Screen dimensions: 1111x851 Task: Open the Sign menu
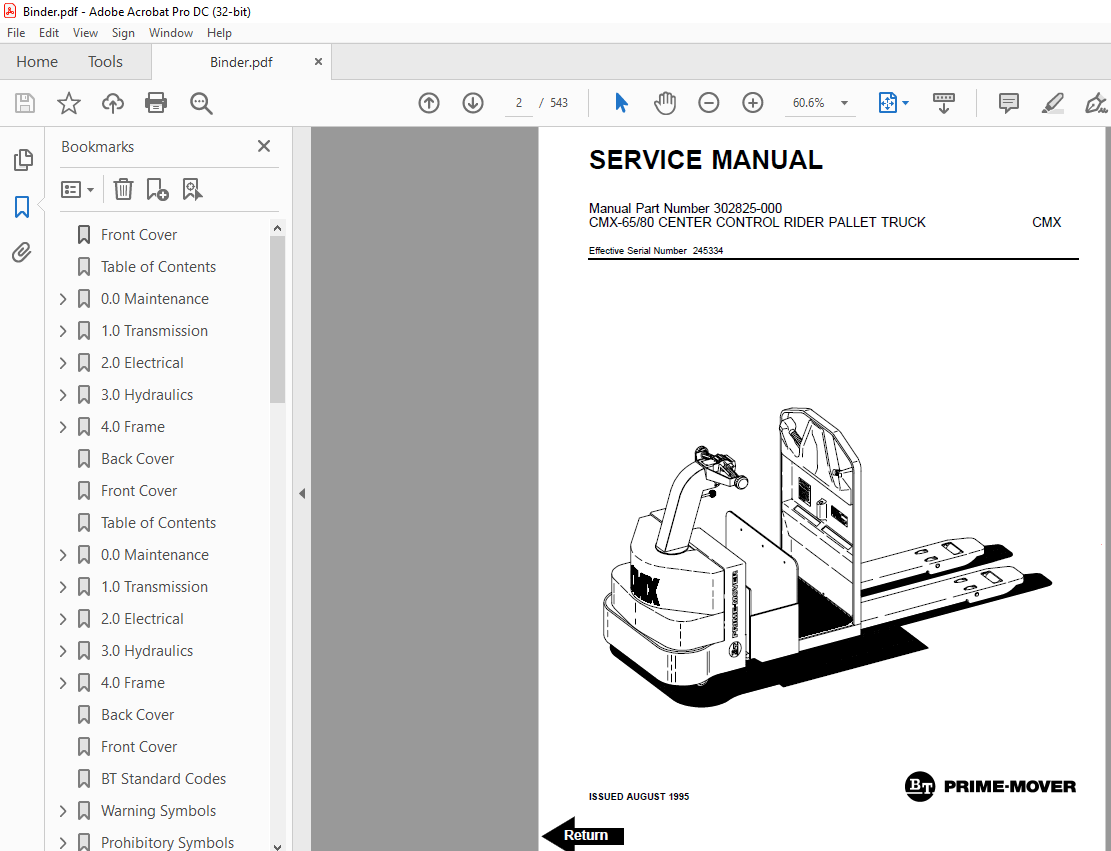(123, 33)
